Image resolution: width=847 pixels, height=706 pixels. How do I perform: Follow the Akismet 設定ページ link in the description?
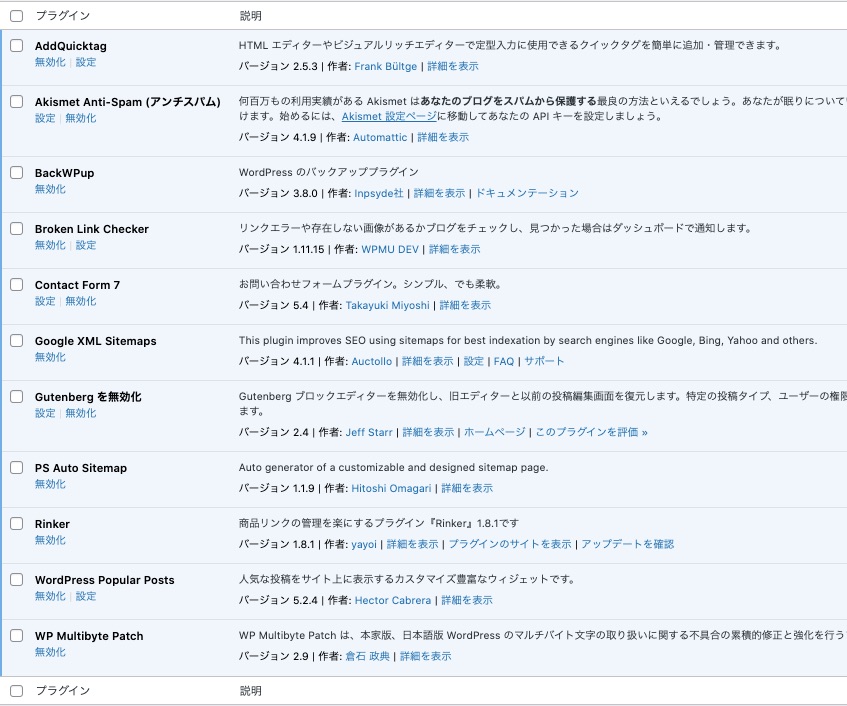pos(389,116)
